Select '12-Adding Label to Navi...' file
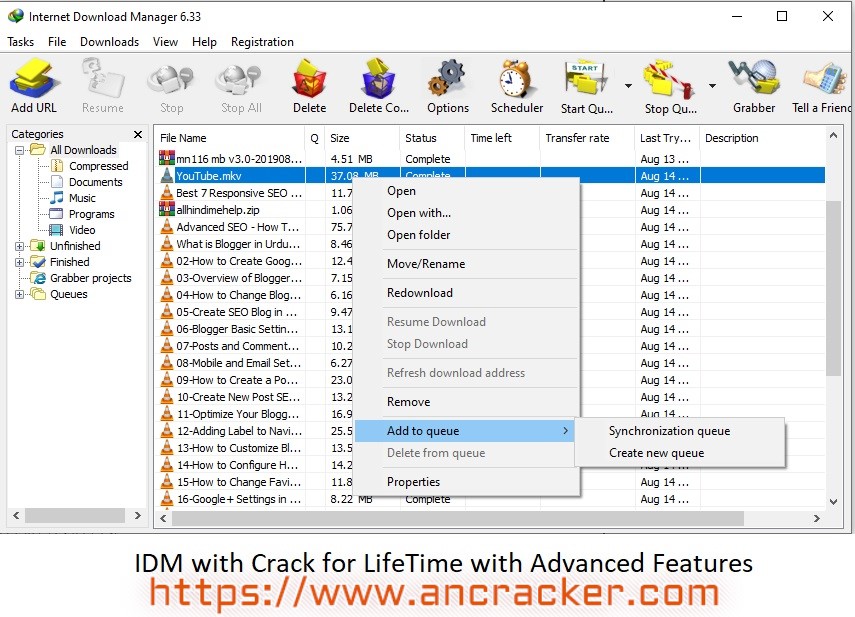The width and height of the screenshot is (855, 617). [x=239, y=431]
